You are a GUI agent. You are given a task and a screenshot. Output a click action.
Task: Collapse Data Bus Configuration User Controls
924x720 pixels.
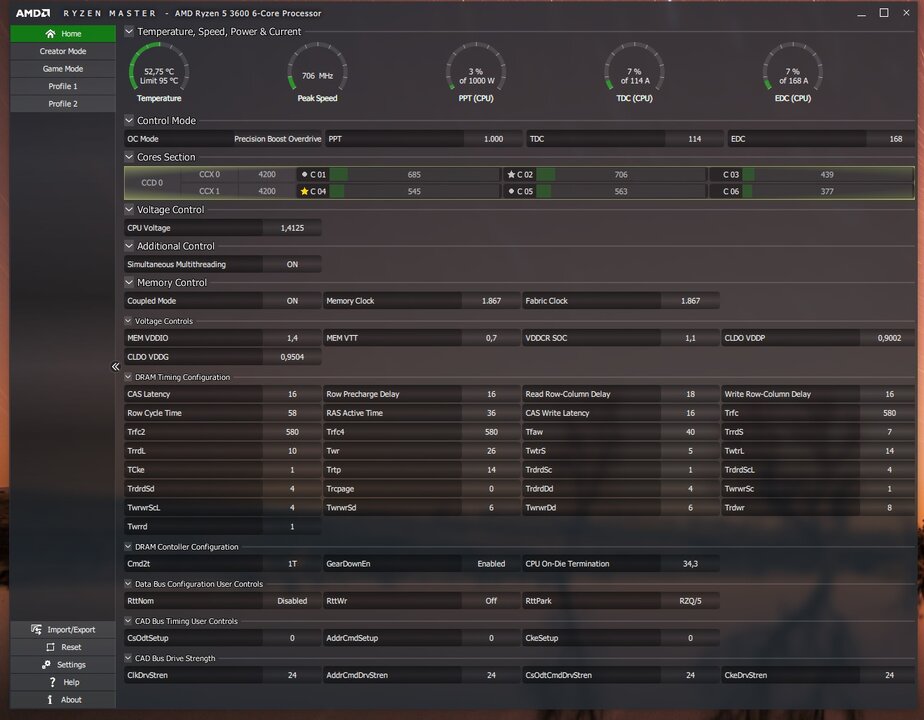click(128, 584)
